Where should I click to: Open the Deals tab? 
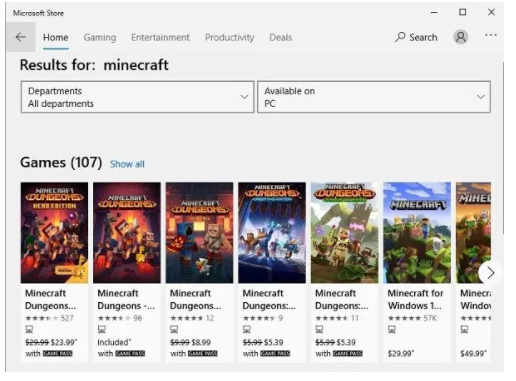(281, 37)
